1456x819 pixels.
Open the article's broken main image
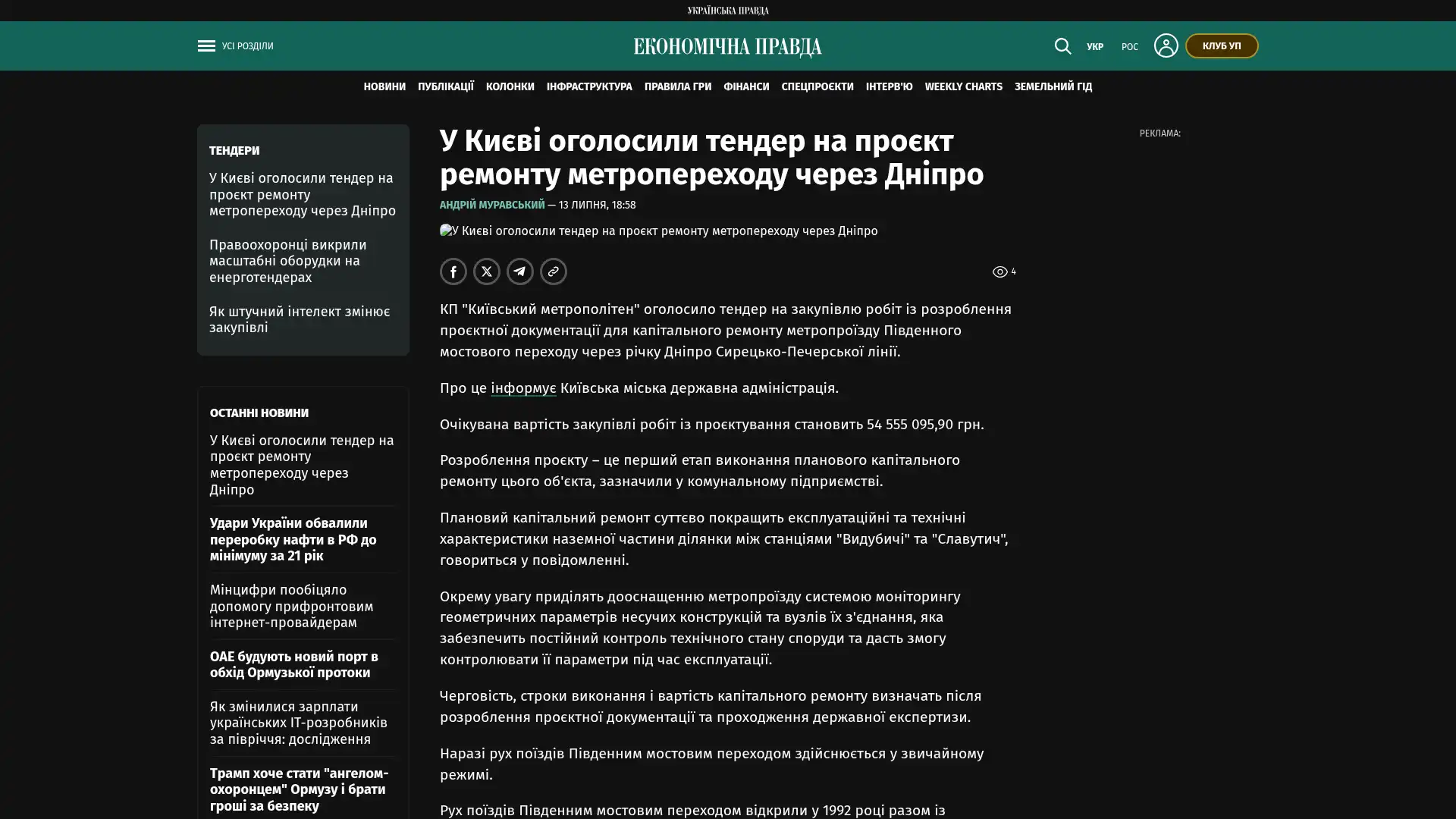[x=658, y=231]
